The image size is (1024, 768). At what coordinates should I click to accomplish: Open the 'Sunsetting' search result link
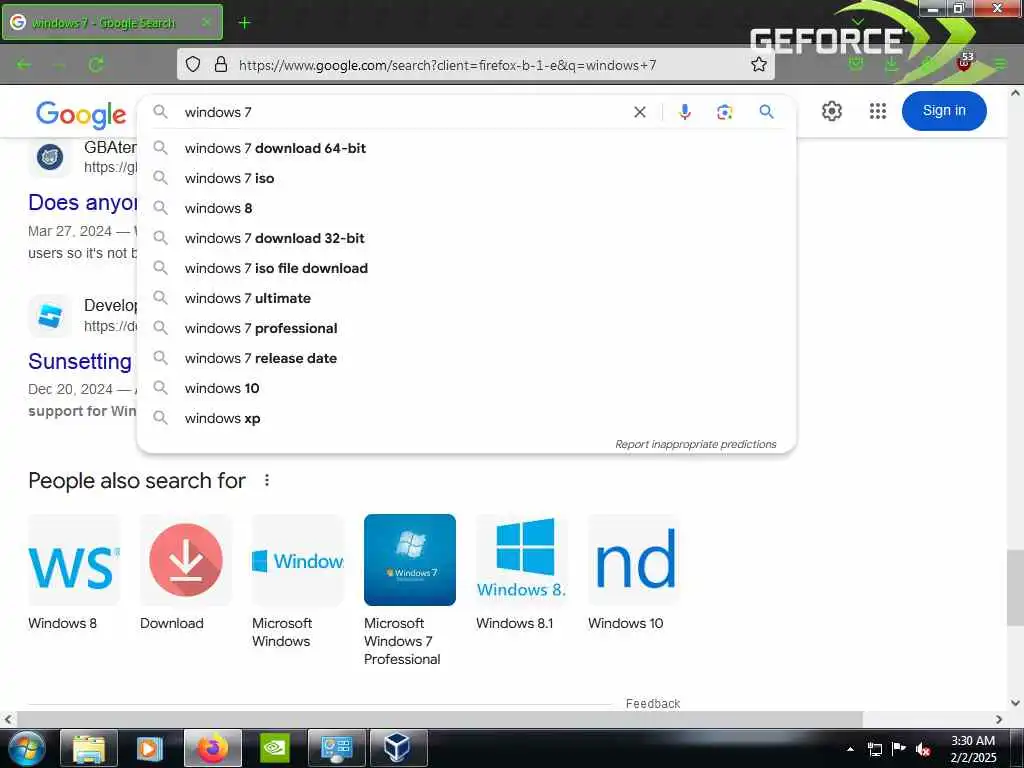80,361
